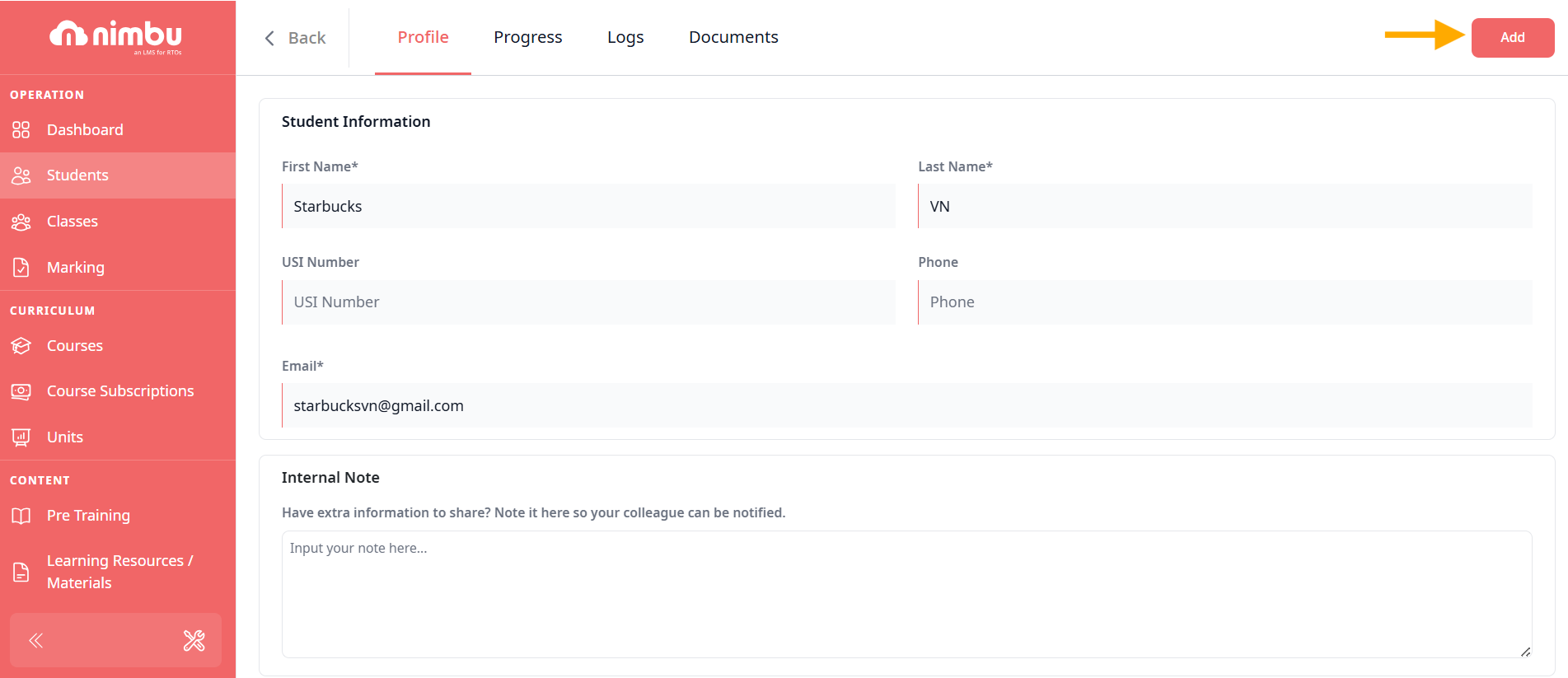
Task: Click the Student Information heading
Action: [356, 122]
